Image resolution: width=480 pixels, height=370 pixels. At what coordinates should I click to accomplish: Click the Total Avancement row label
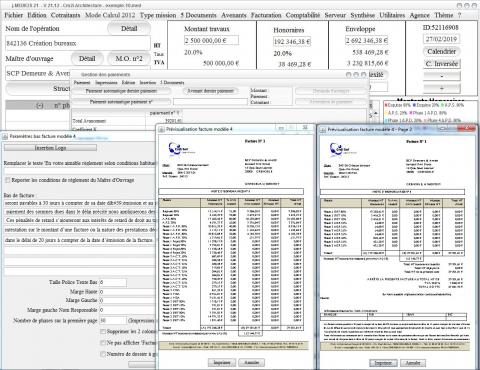pos(89,121)
